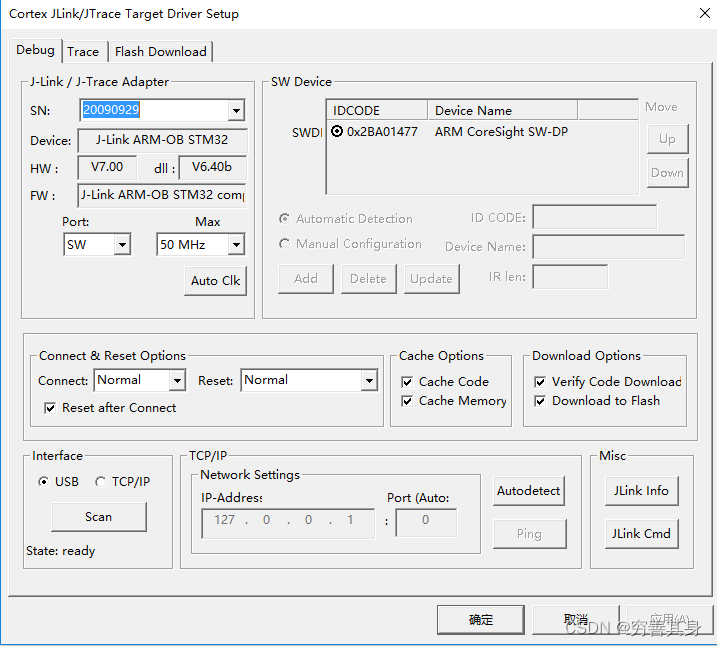Toggle the Cache Code checkbox
The height and width of the screenshot is (646, 717).
pos(407,382)
